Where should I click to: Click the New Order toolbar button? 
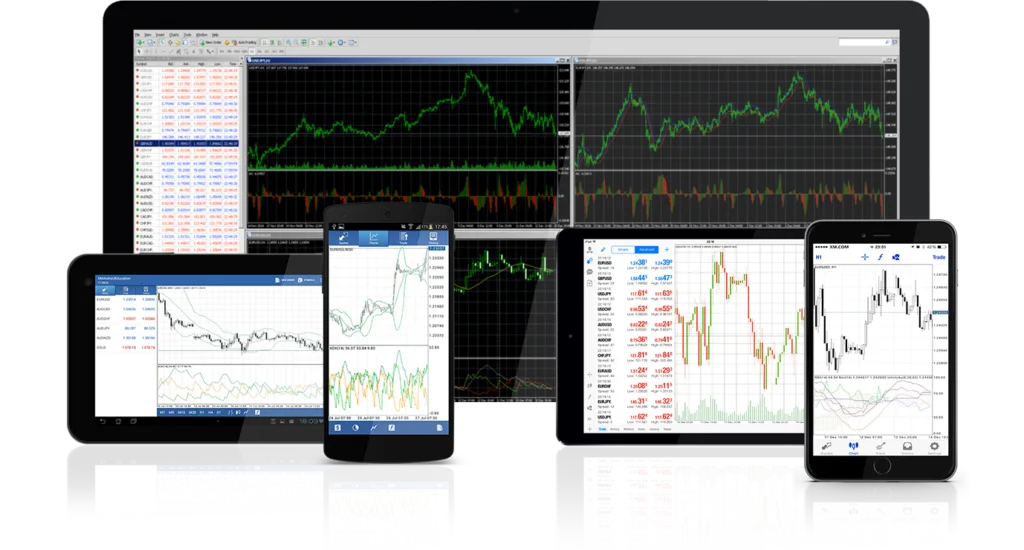(211, 42)
